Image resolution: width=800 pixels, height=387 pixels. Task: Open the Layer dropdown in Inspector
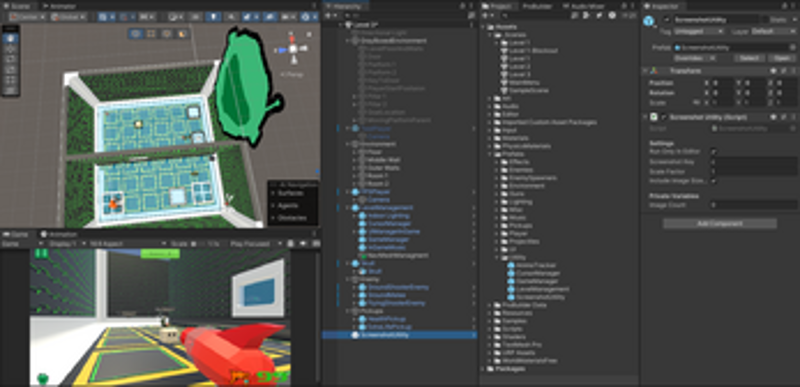coord(773,31)
